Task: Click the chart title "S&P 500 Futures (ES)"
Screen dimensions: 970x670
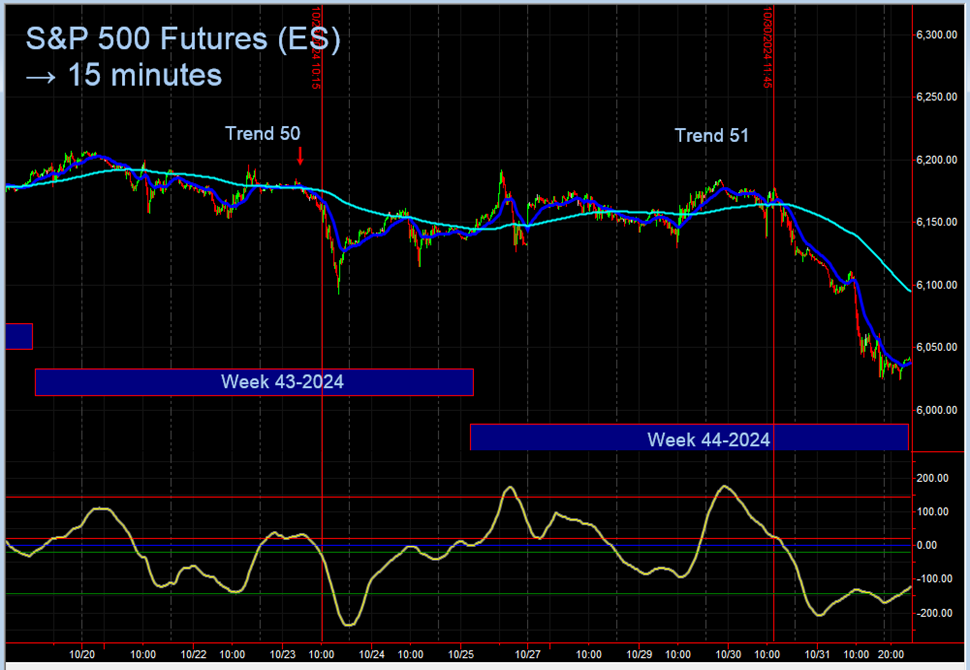Action: pos(185,39)
